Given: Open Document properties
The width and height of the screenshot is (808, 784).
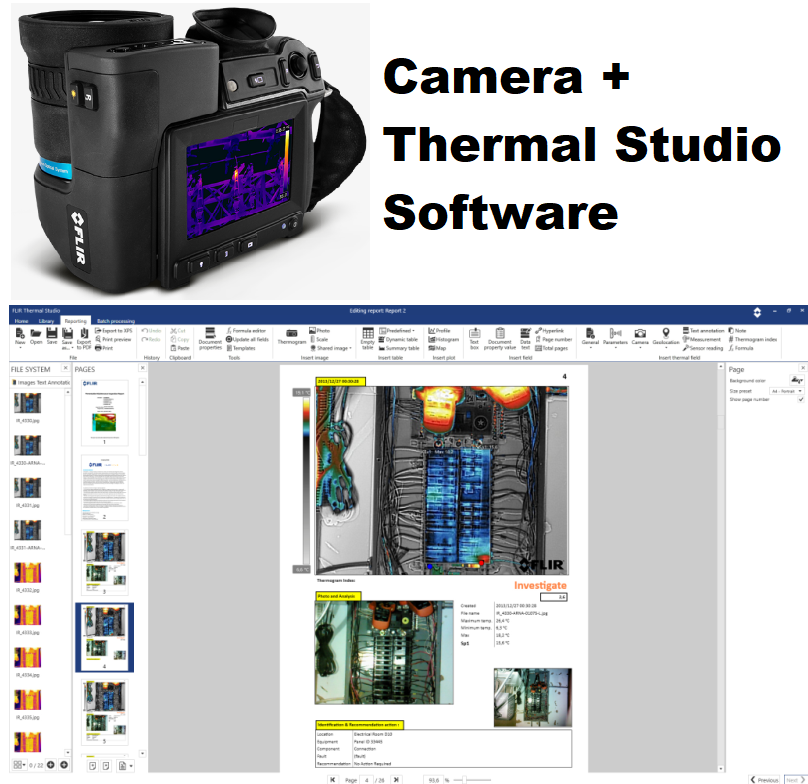Looking at the screenshot, I should (210, 339).
